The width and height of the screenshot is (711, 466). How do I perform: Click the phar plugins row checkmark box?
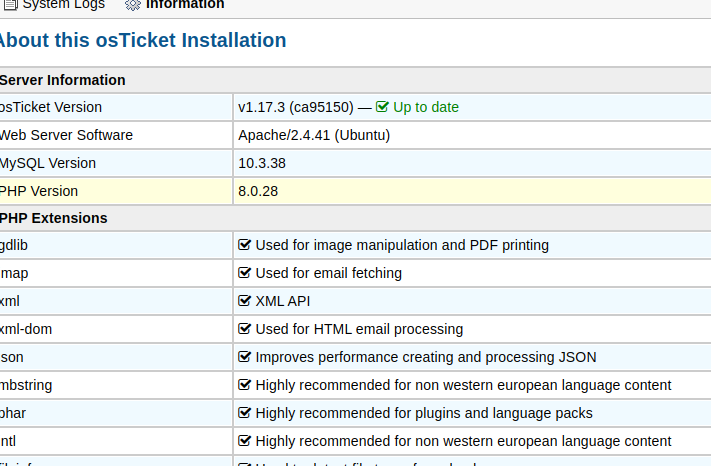click(x=244, y=413)
